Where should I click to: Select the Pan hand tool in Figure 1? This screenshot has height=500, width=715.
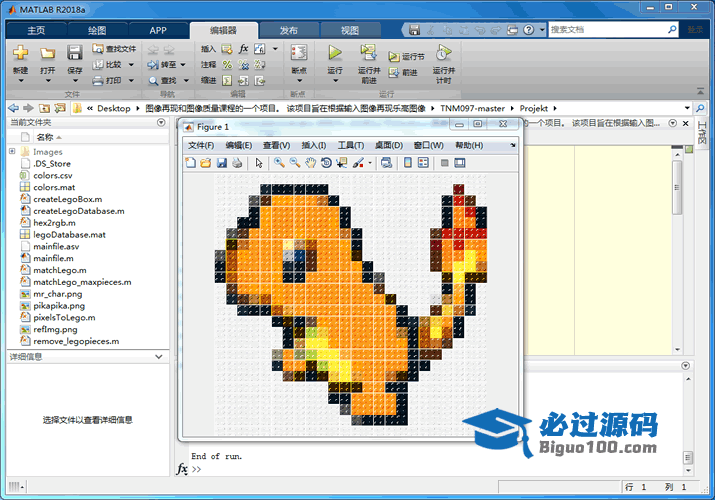pyautogui.click(x=311, y=163)
